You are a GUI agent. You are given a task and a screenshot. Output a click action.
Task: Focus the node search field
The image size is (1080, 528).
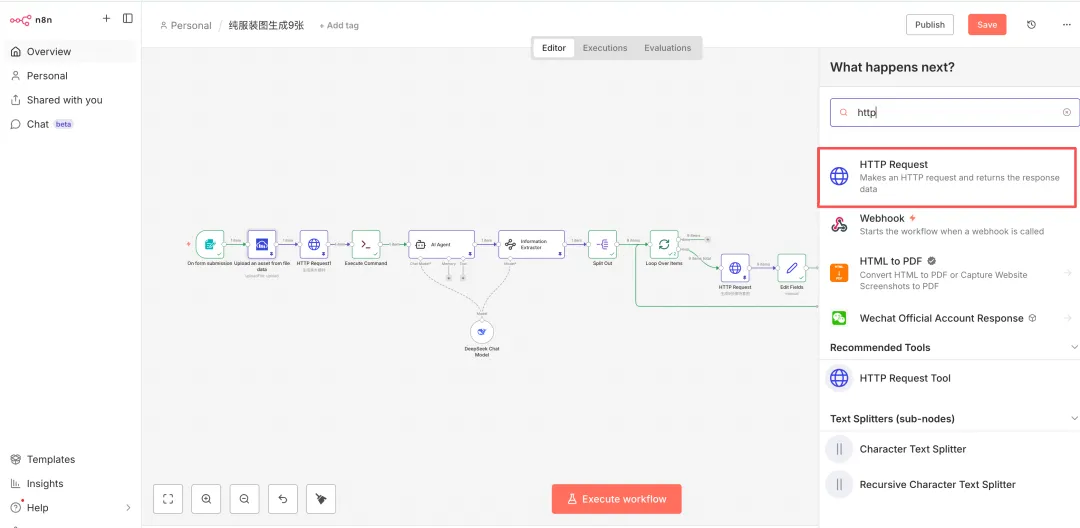point(955,112)
